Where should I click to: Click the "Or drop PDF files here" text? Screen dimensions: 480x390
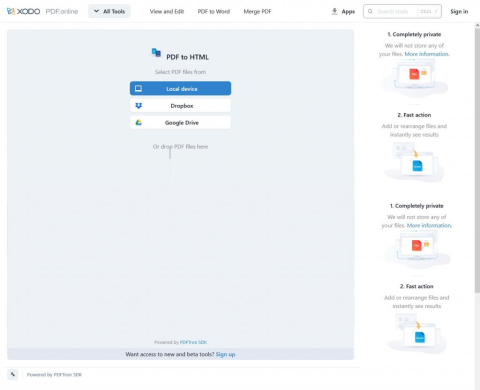point(180,146)
